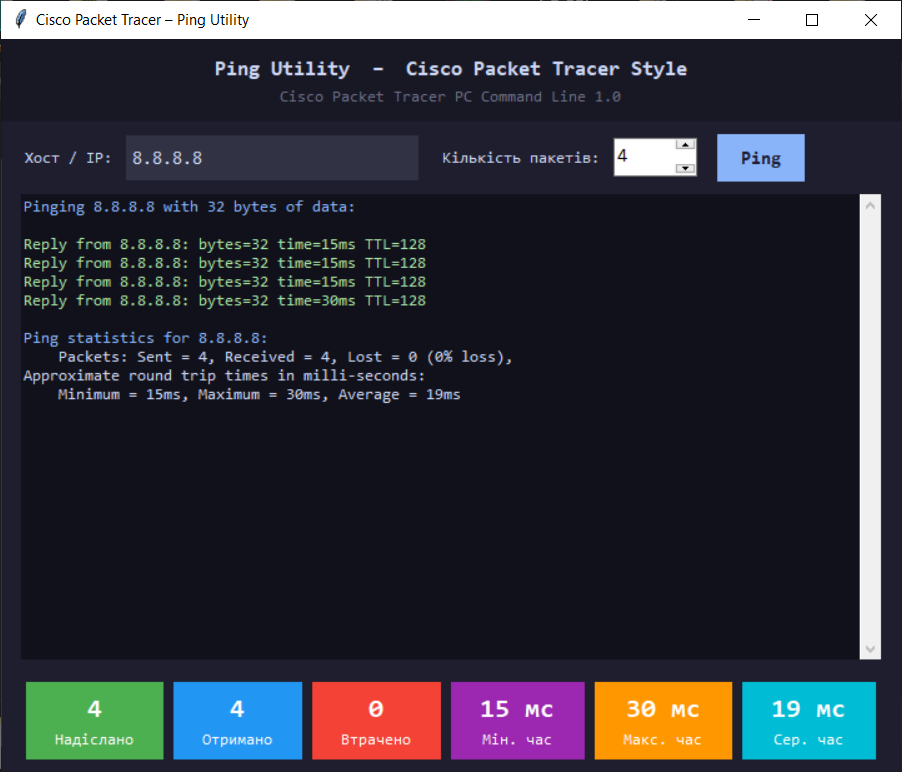Click the Хост / IP input field
The width and height of the screenshot is (902, 772).
(x=270, y=157)
